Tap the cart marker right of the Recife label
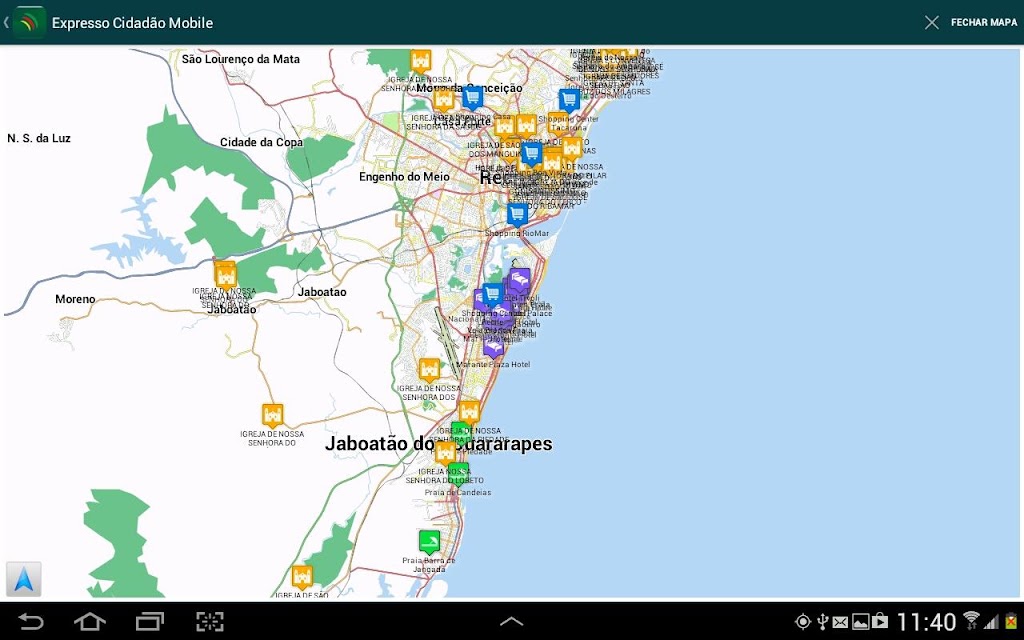 [x=532, y=155]
